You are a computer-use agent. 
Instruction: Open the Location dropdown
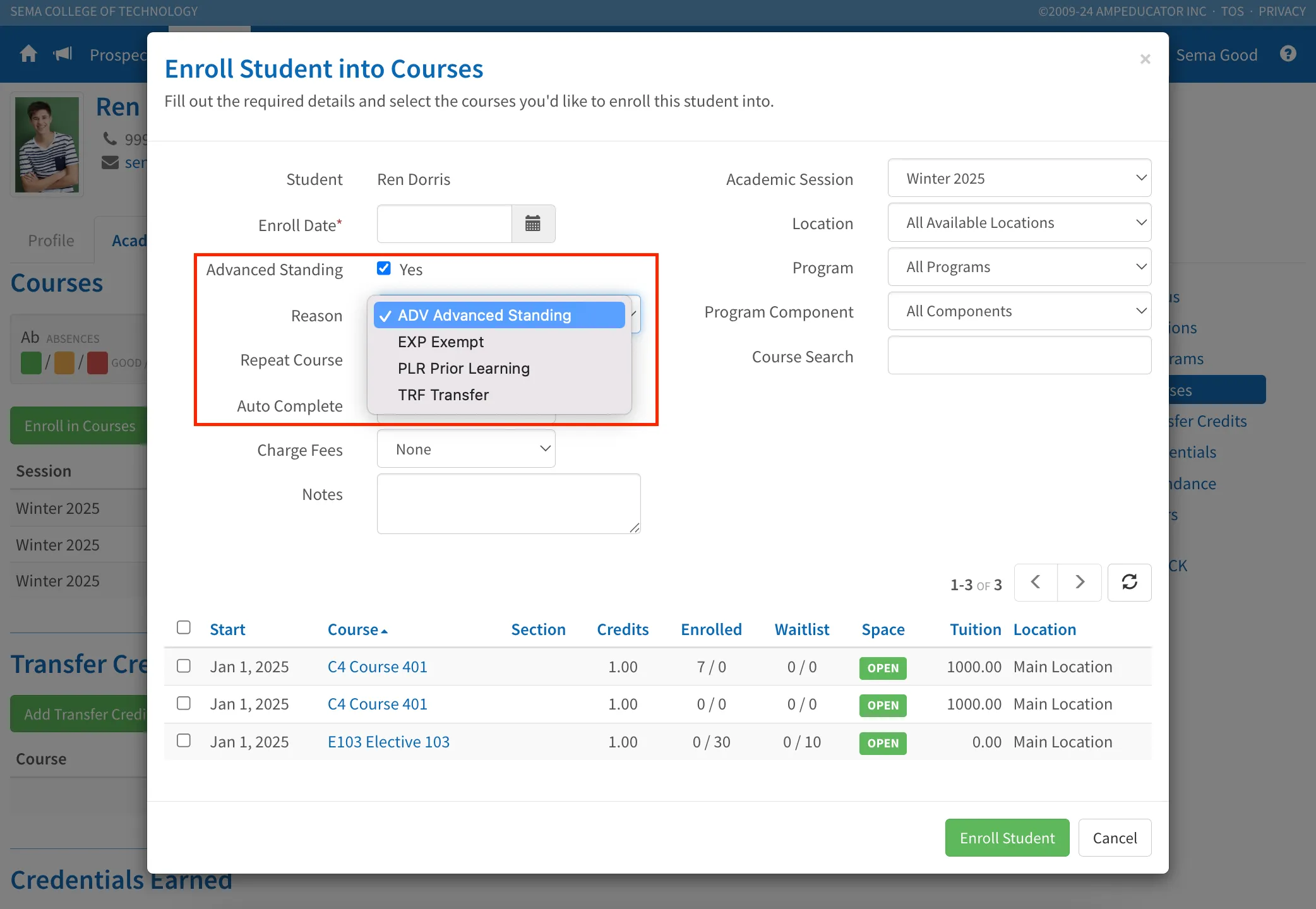pos(1019,222)
